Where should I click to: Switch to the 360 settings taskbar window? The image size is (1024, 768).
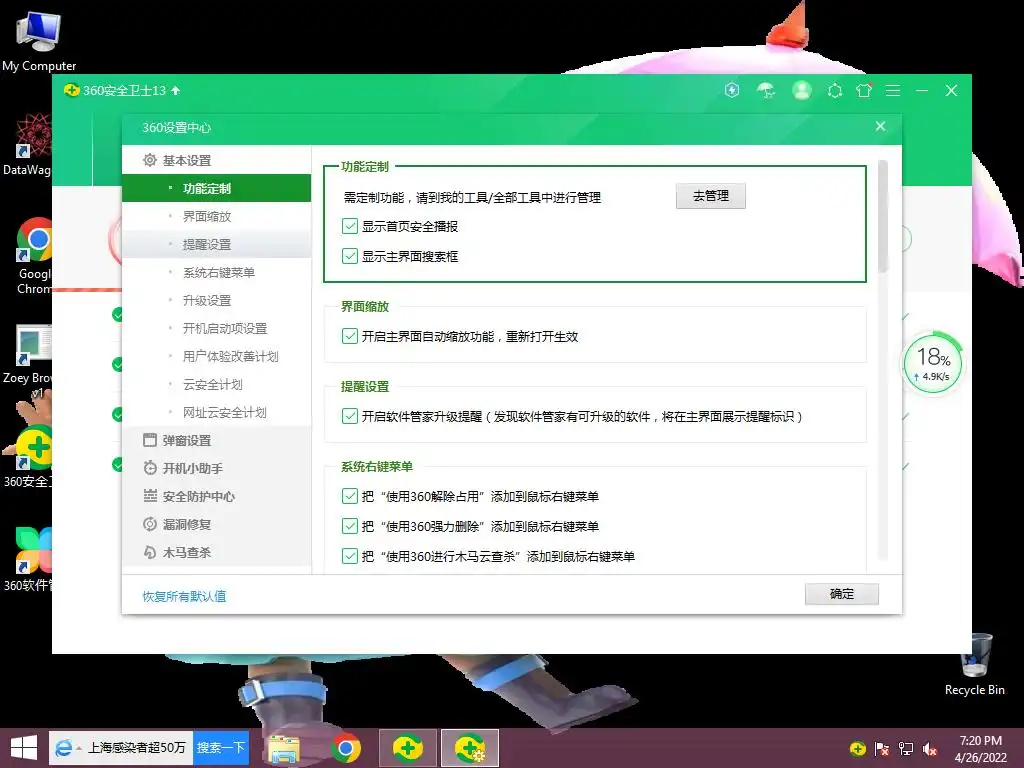(x=470, y=748)
